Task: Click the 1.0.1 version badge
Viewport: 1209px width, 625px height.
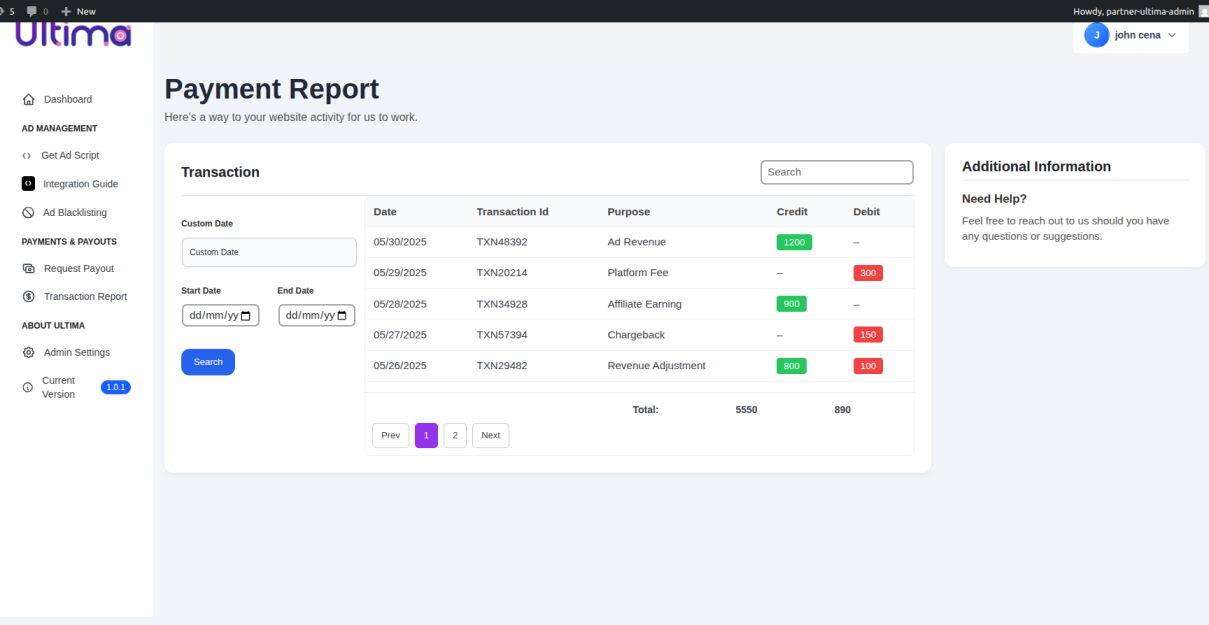Action: point(116,387)
